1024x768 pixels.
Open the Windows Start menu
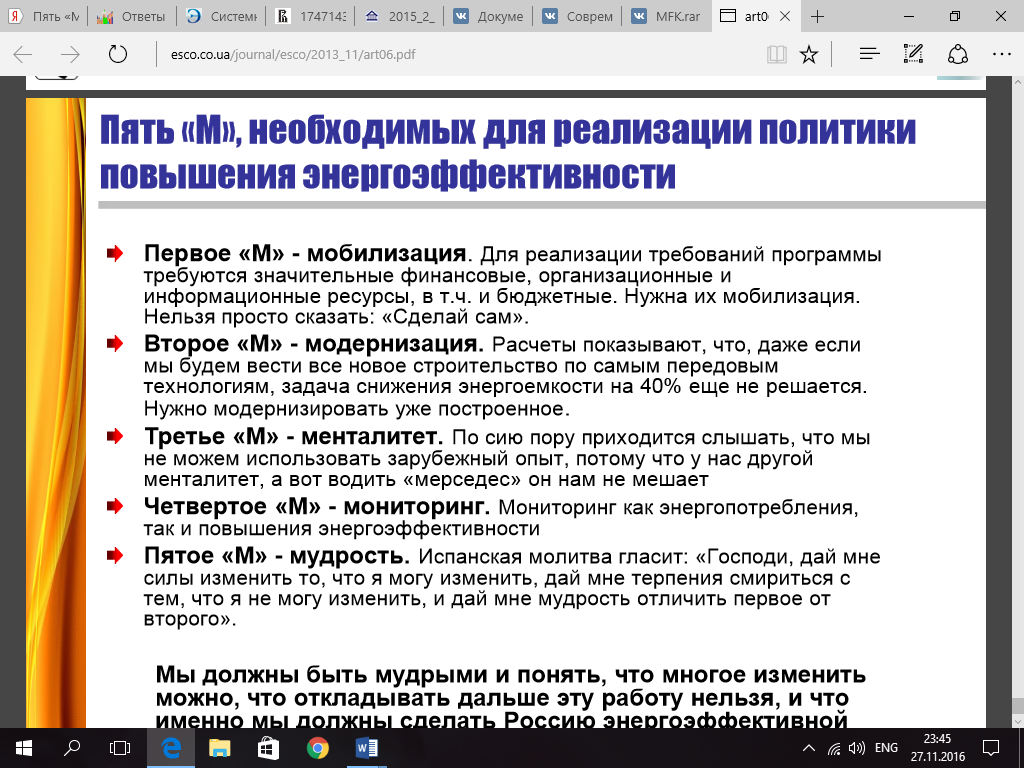tap(24, 748)
